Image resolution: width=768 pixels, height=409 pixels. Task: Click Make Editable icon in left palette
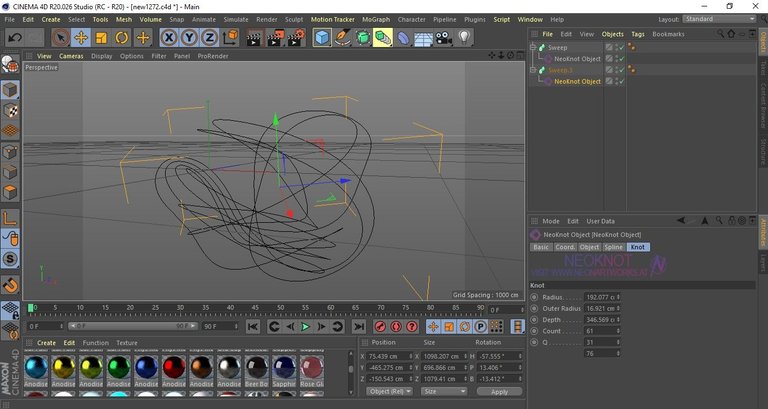point(10,64)
